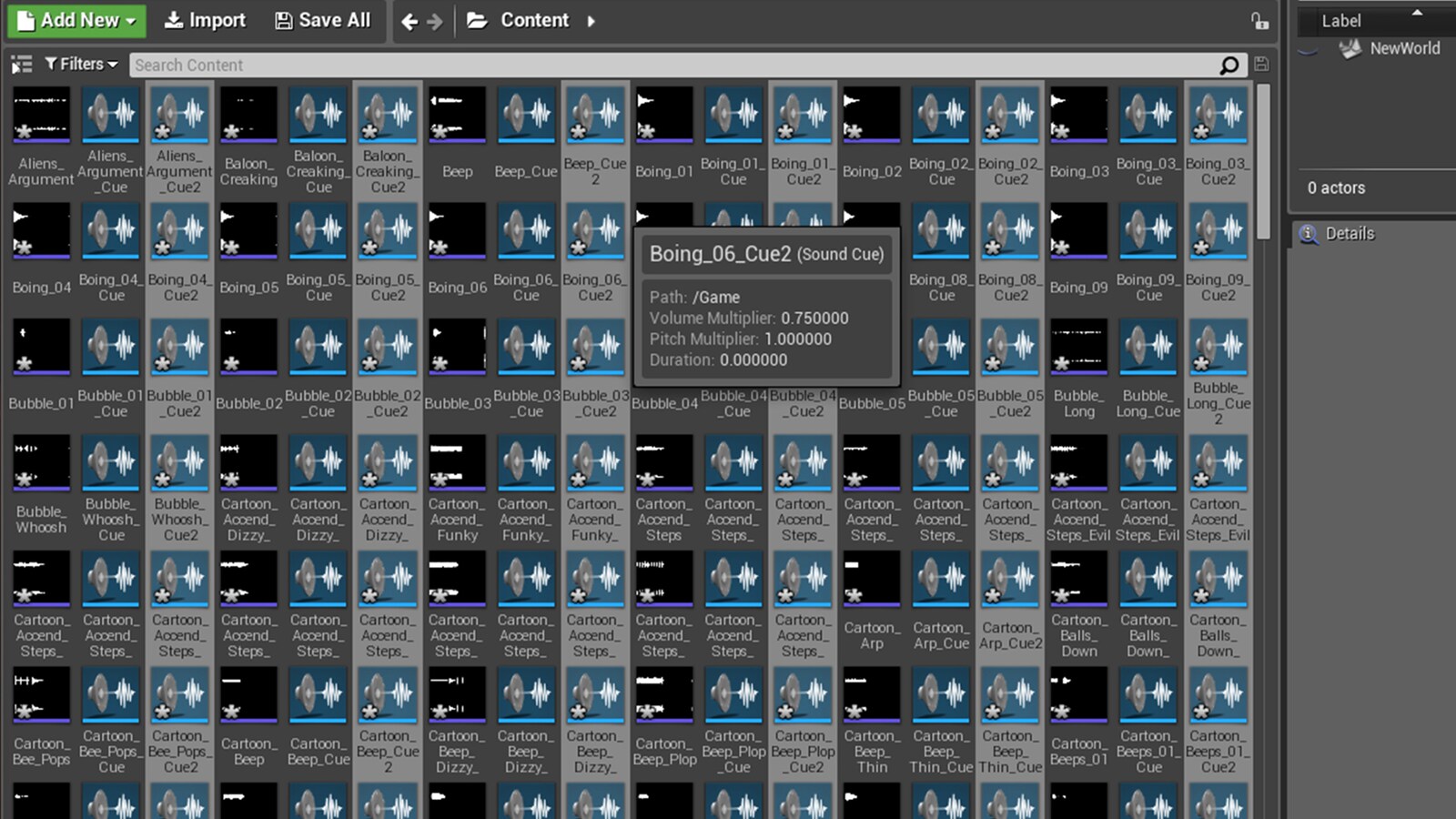The height and width of the screenshot is (819, 1456).
Task: Open the Add New dropdown
Action: (76, 20)
